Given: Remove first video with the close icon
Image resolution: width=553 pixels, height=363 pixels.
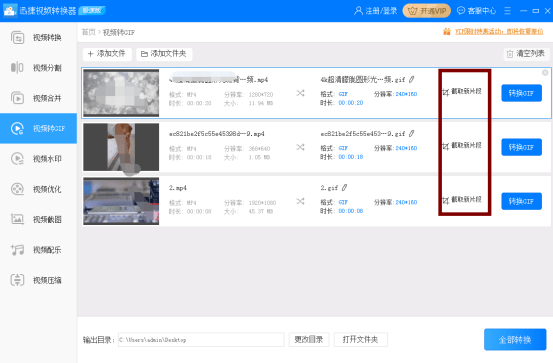Looking at the screenshot, I should point(545,73).
